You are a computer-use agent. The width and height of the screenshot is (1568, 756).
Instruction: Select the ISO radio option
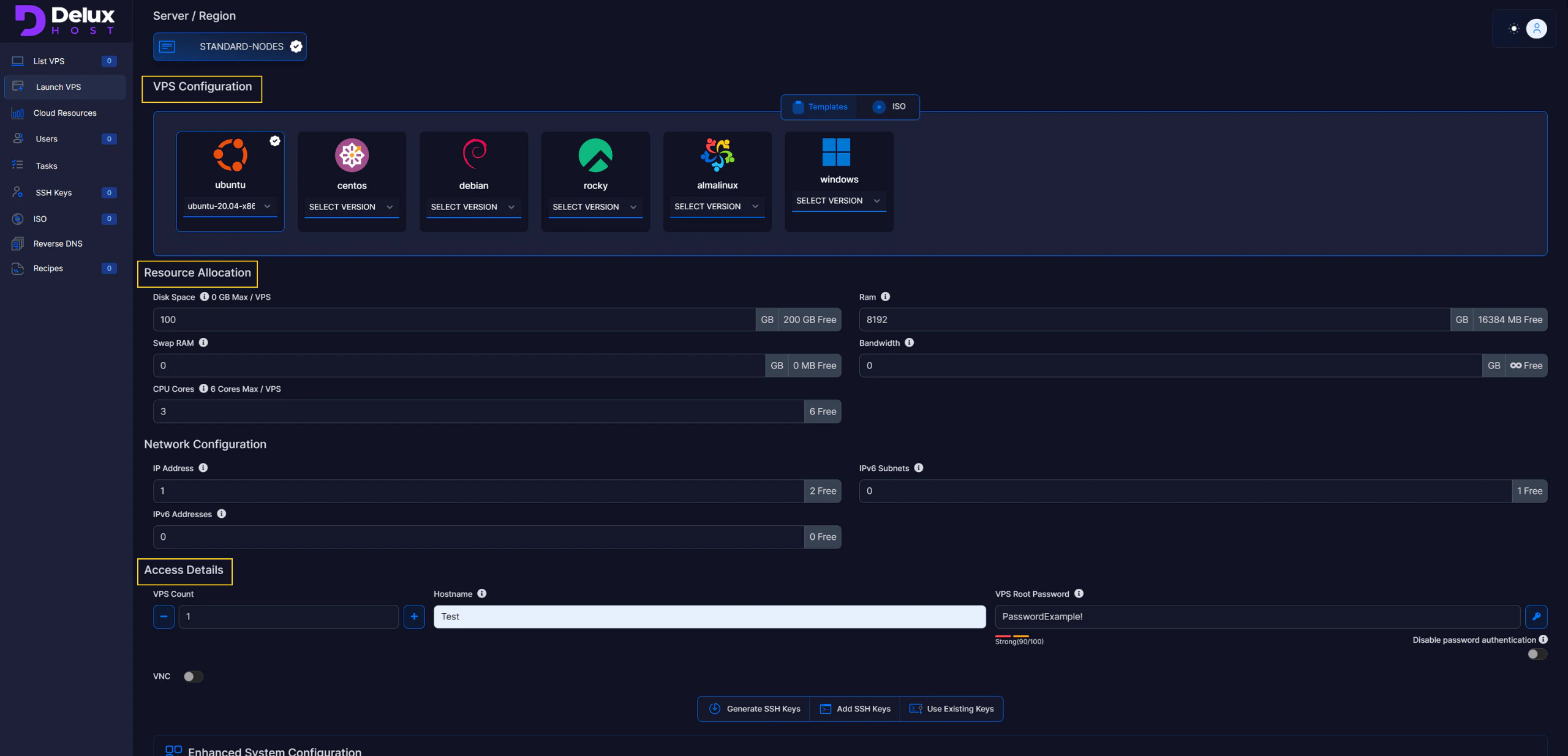pyautogui.click(x=879, y=107)
